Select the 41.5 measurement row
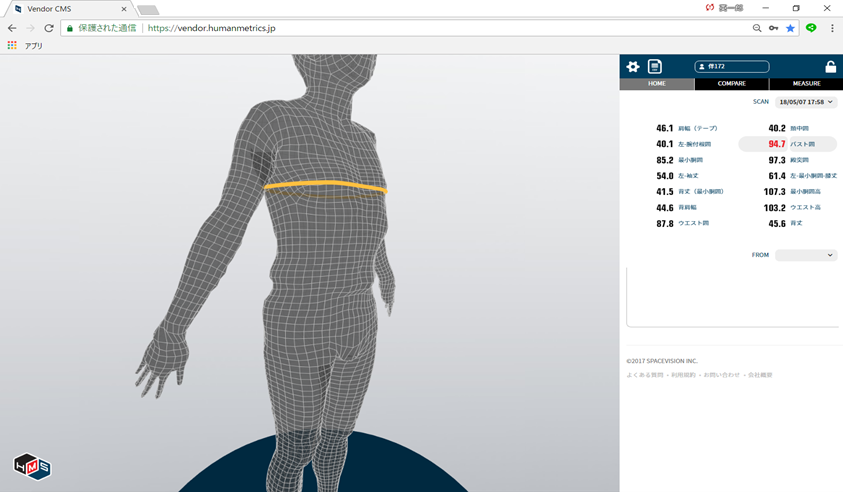Screen dimensions: 843x492 point(690,191)
